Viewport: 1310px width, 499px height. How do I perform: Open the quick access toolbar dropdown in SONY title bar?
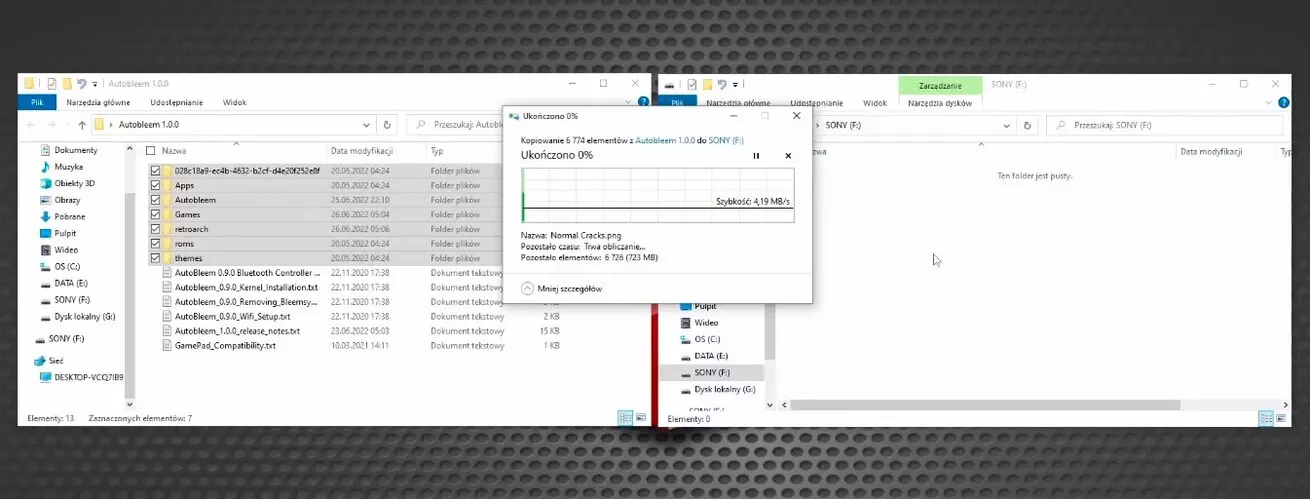point(735,84)
